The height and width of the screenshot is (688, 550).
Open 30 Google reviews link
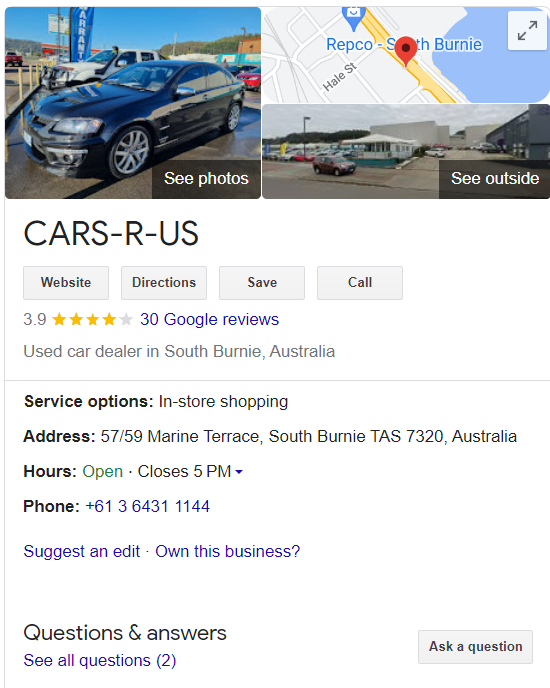pyautogui.click(x=209, y=319)
